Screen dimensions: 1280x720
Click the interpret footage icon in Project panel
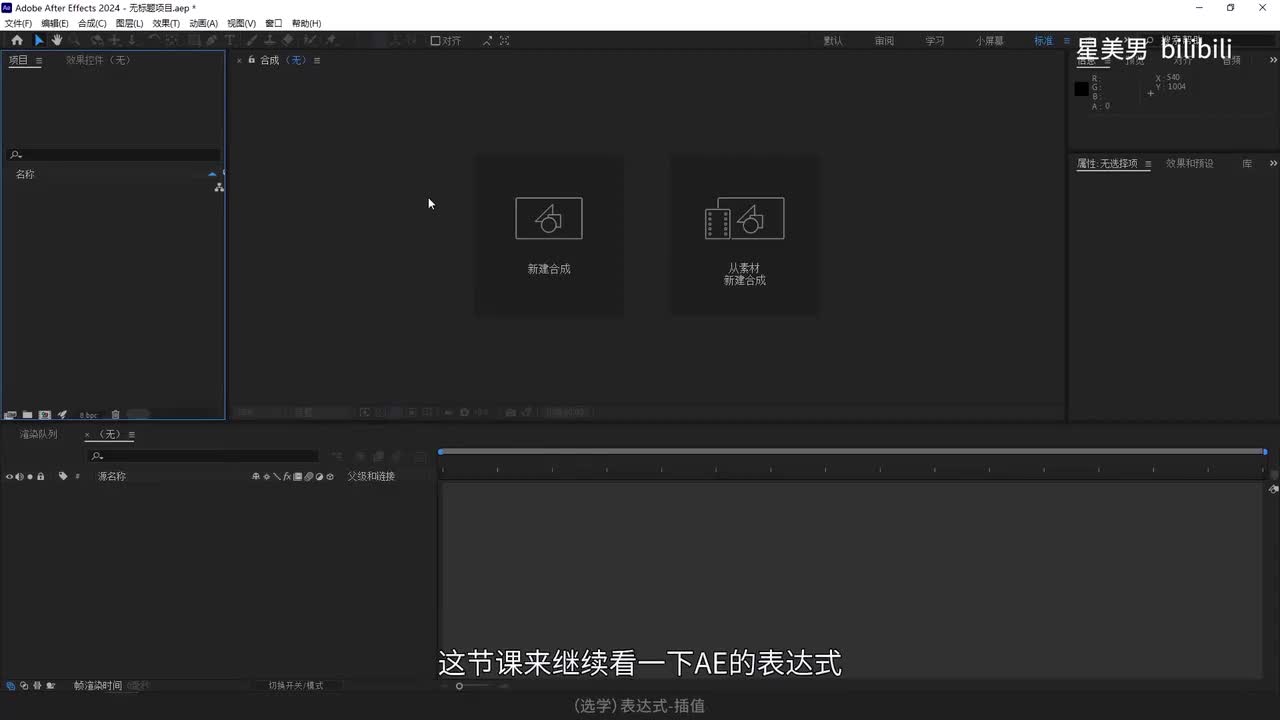10,414
